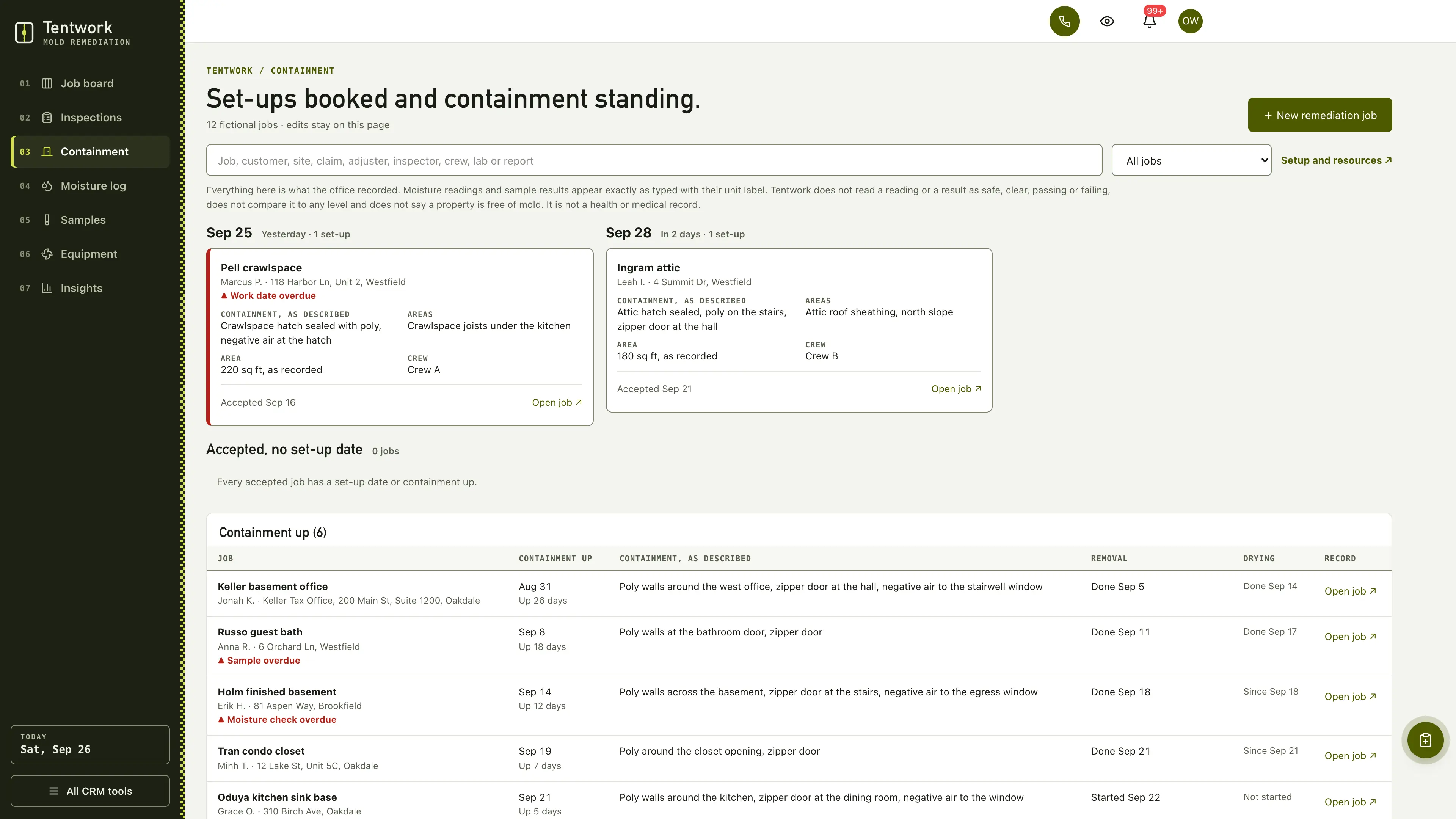1456x819 pixels.
Task: Open the Equipment fan icon
Action: coord(47,254)
